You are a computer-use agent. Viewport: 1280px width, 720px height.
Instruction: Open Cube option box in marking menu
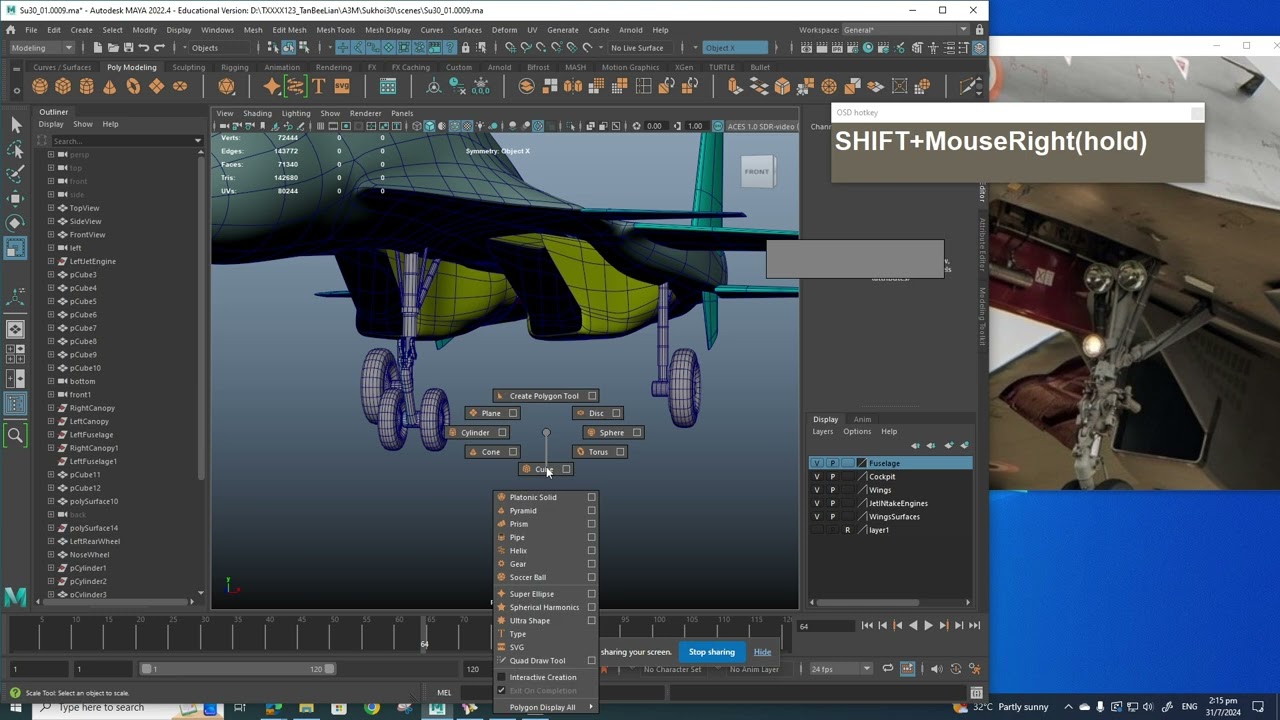click(566, 469)
